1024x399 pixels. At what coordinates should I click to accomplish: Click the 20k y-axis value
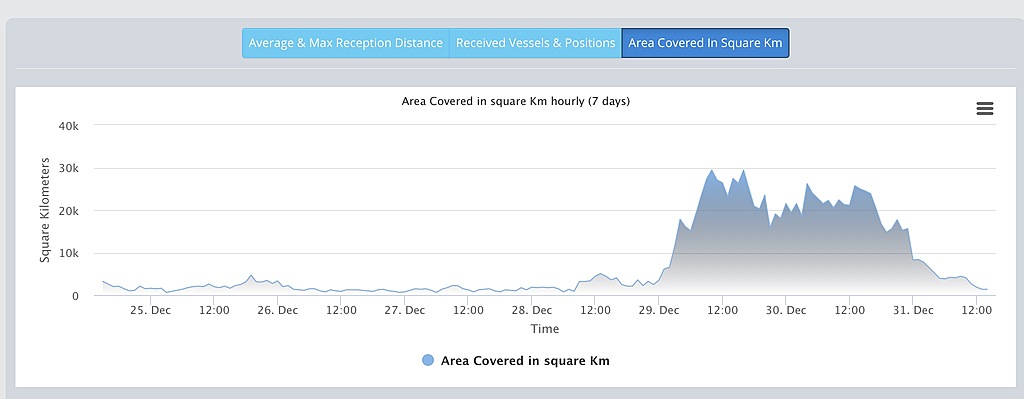point(68,211)
